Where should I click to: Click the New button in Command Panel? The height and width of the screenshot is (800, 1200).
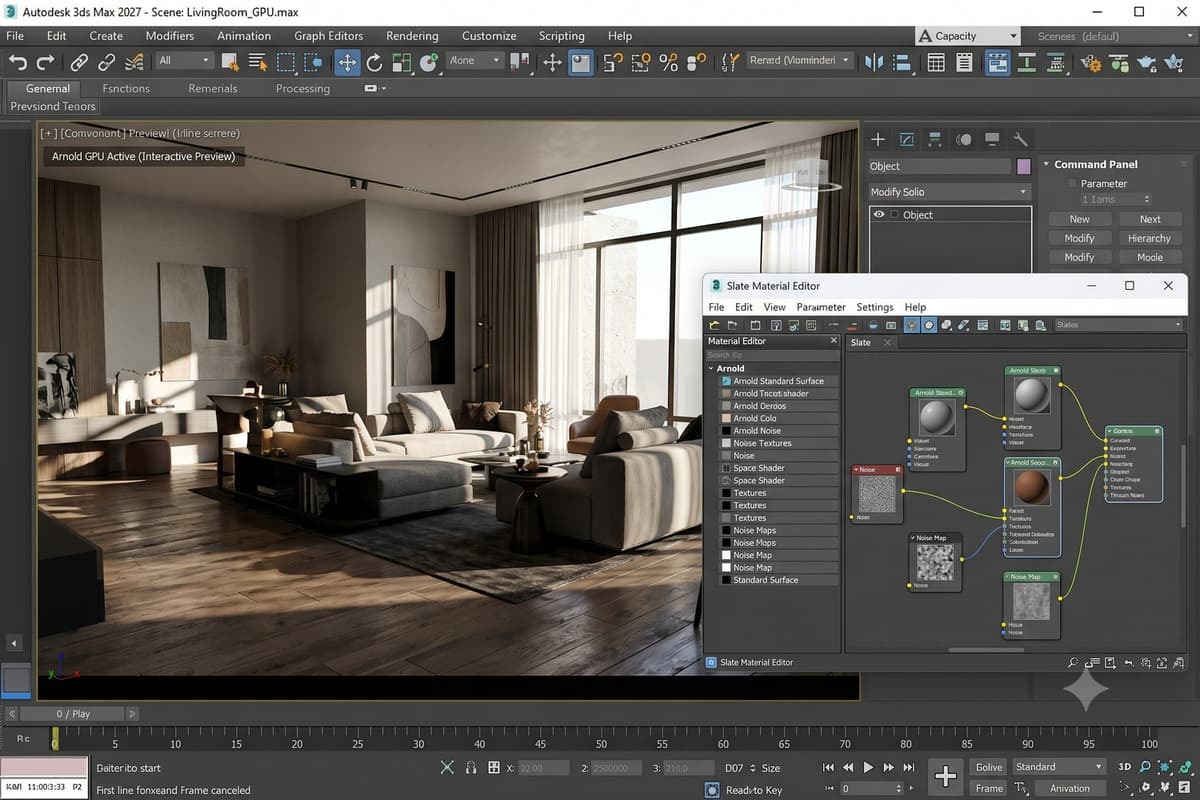(x=1080, y=219)
